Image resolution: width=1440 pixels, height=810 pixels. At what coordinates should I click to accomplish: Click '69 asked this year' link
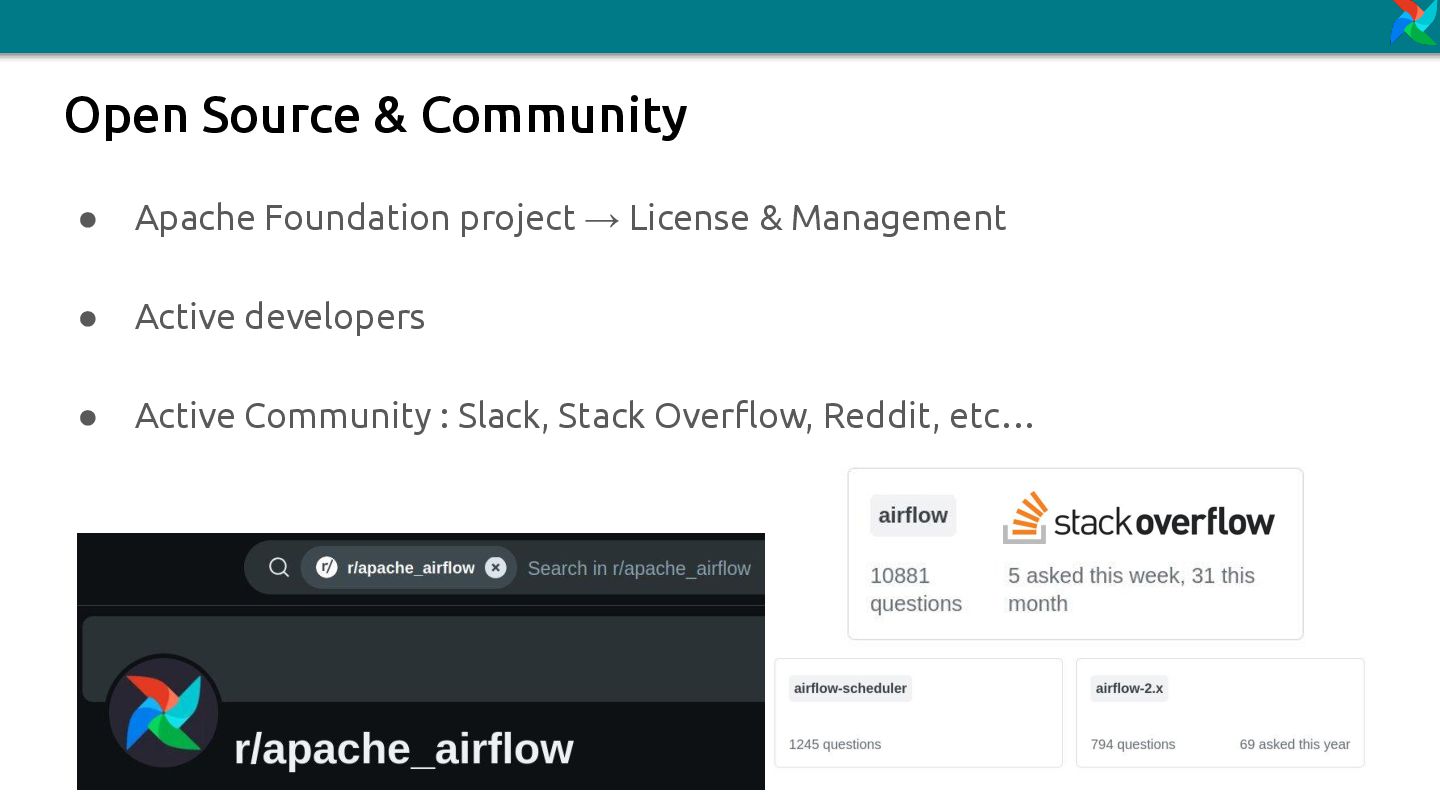[x=1295, y=744]
